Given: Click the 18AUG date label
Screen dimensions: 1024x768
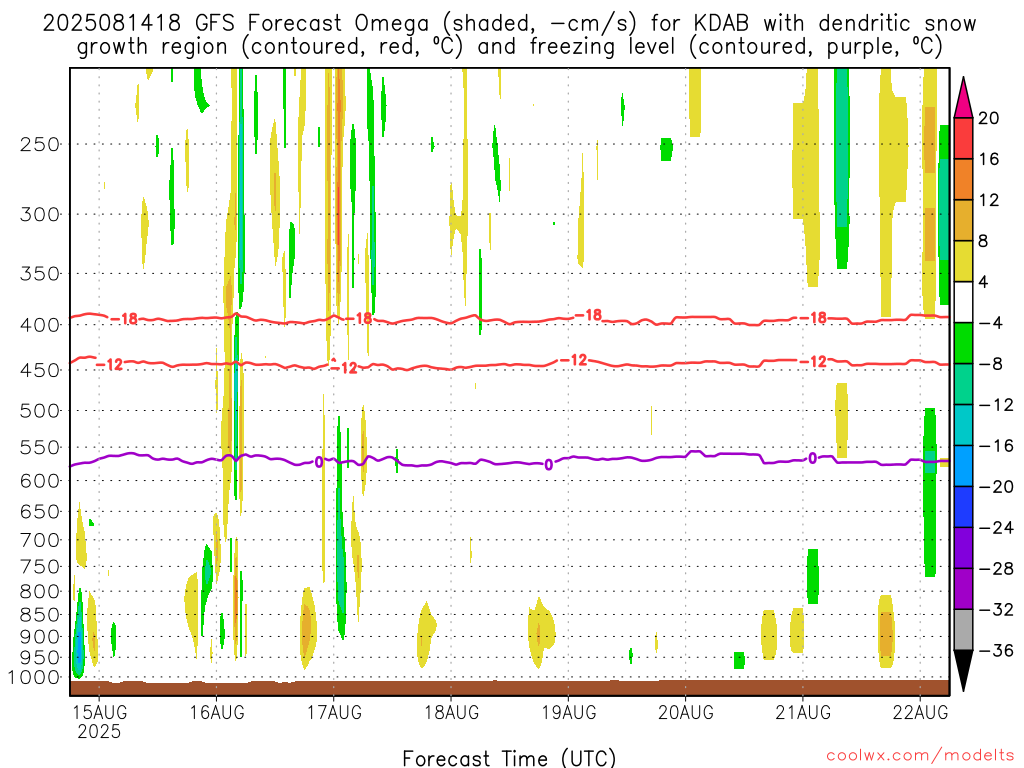Looking at the screenshot, I should pos(451,711).
